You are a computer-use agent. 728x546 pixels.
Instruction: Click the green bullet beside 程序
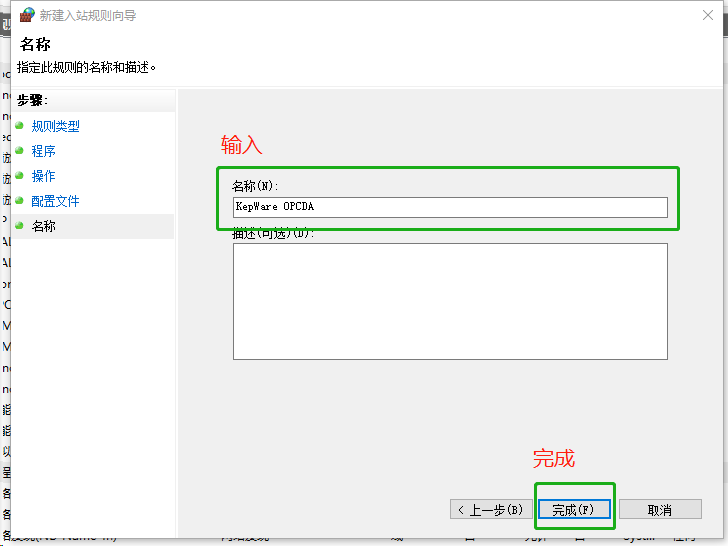19,150
